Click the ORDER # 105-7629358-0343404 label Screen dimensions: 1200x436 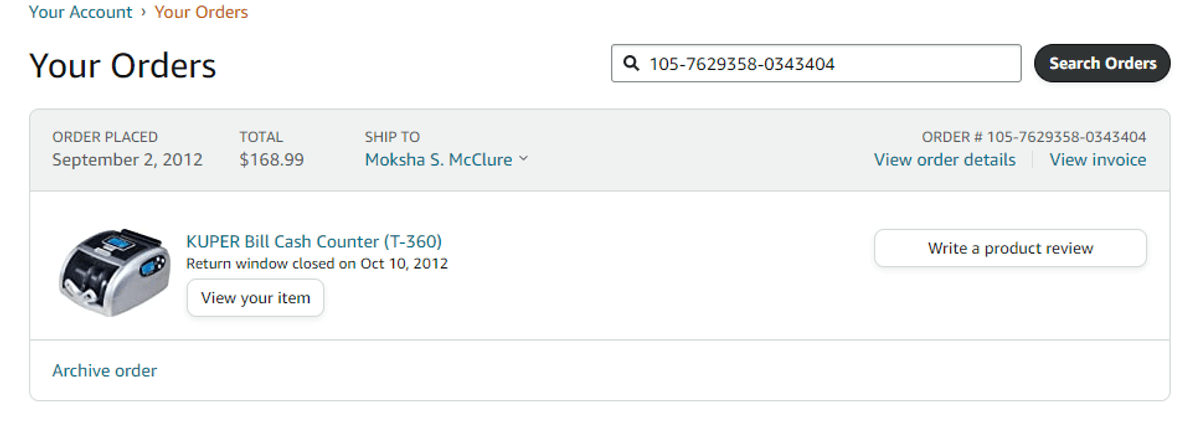pyautogui.click(x=1034, y=137)
